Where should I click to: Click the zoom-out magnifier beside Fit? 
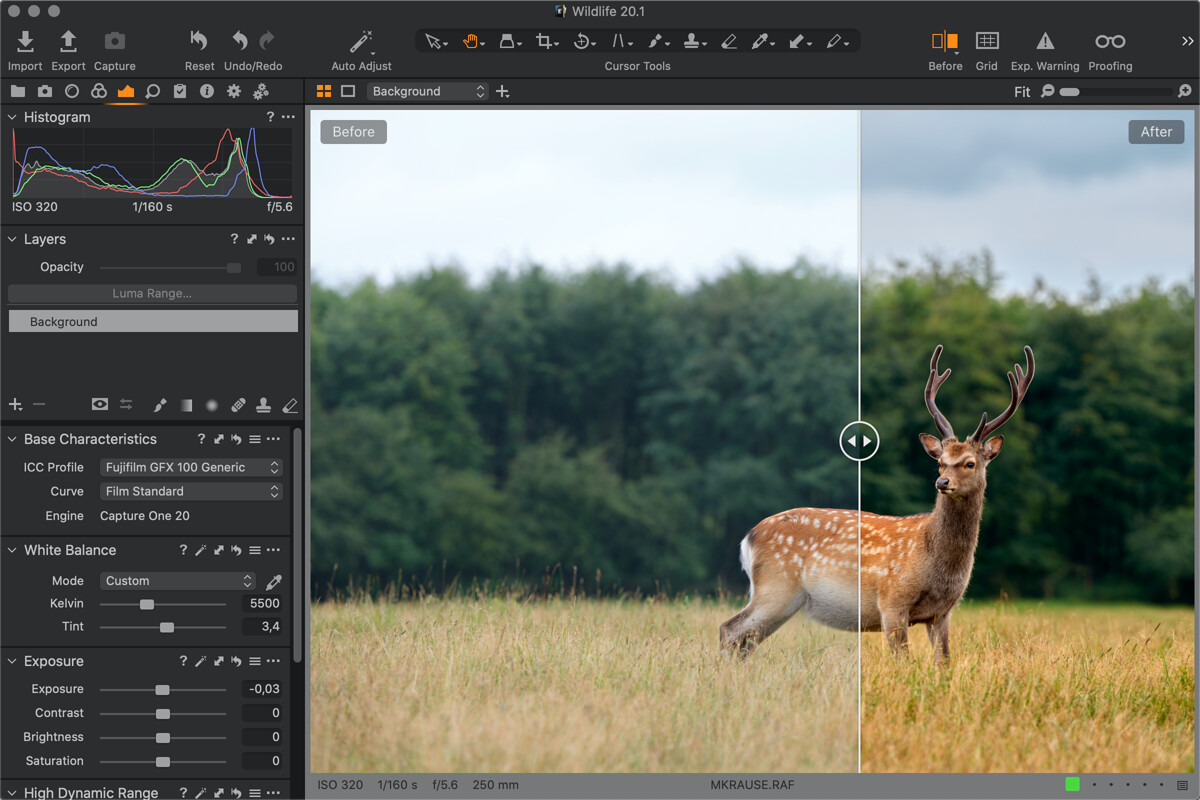(1047, 91)
